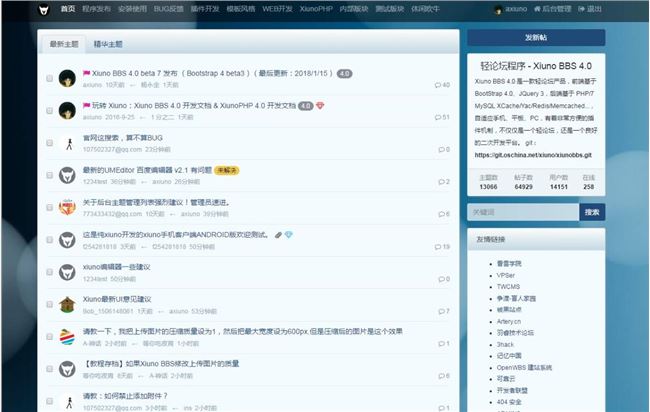Open avatar beside 【教程存档】 thread

pos(67,369)
